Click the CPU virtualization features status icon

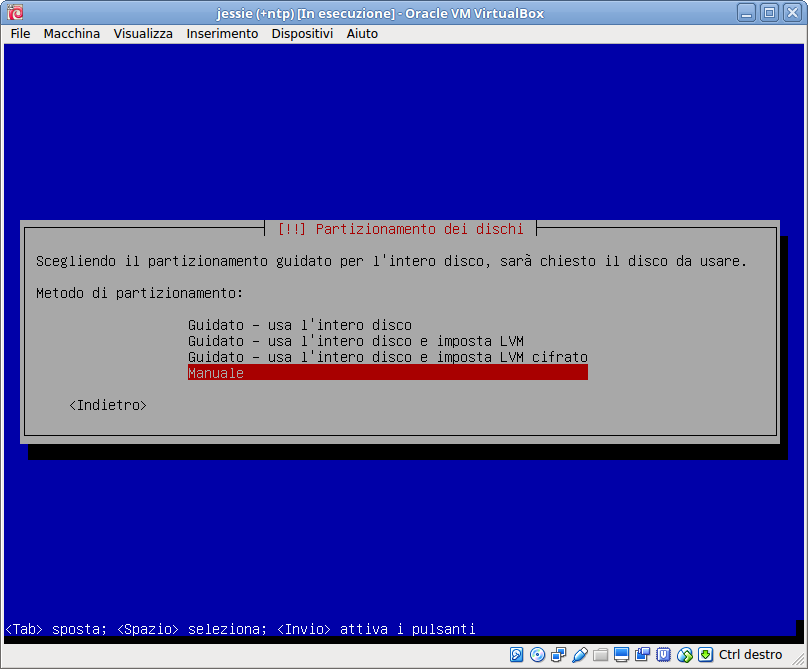pos(664,655)
